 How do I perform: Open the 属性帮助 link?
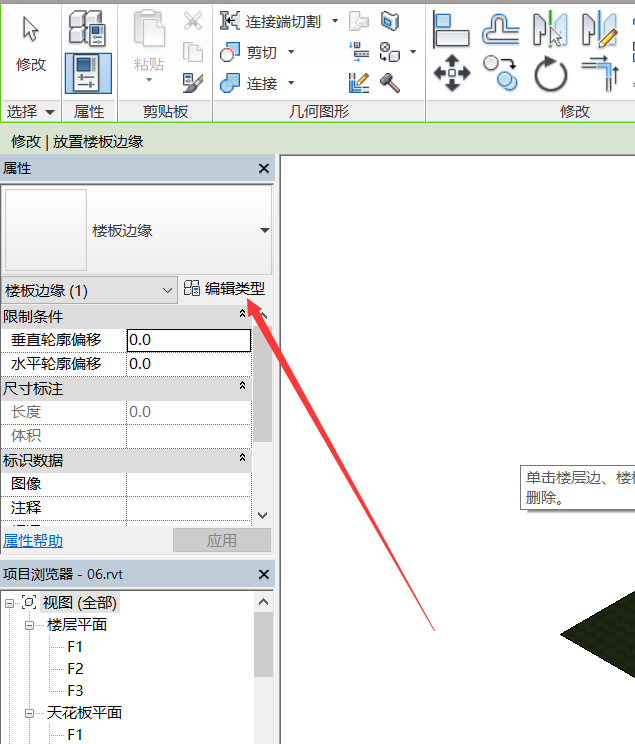33,541
